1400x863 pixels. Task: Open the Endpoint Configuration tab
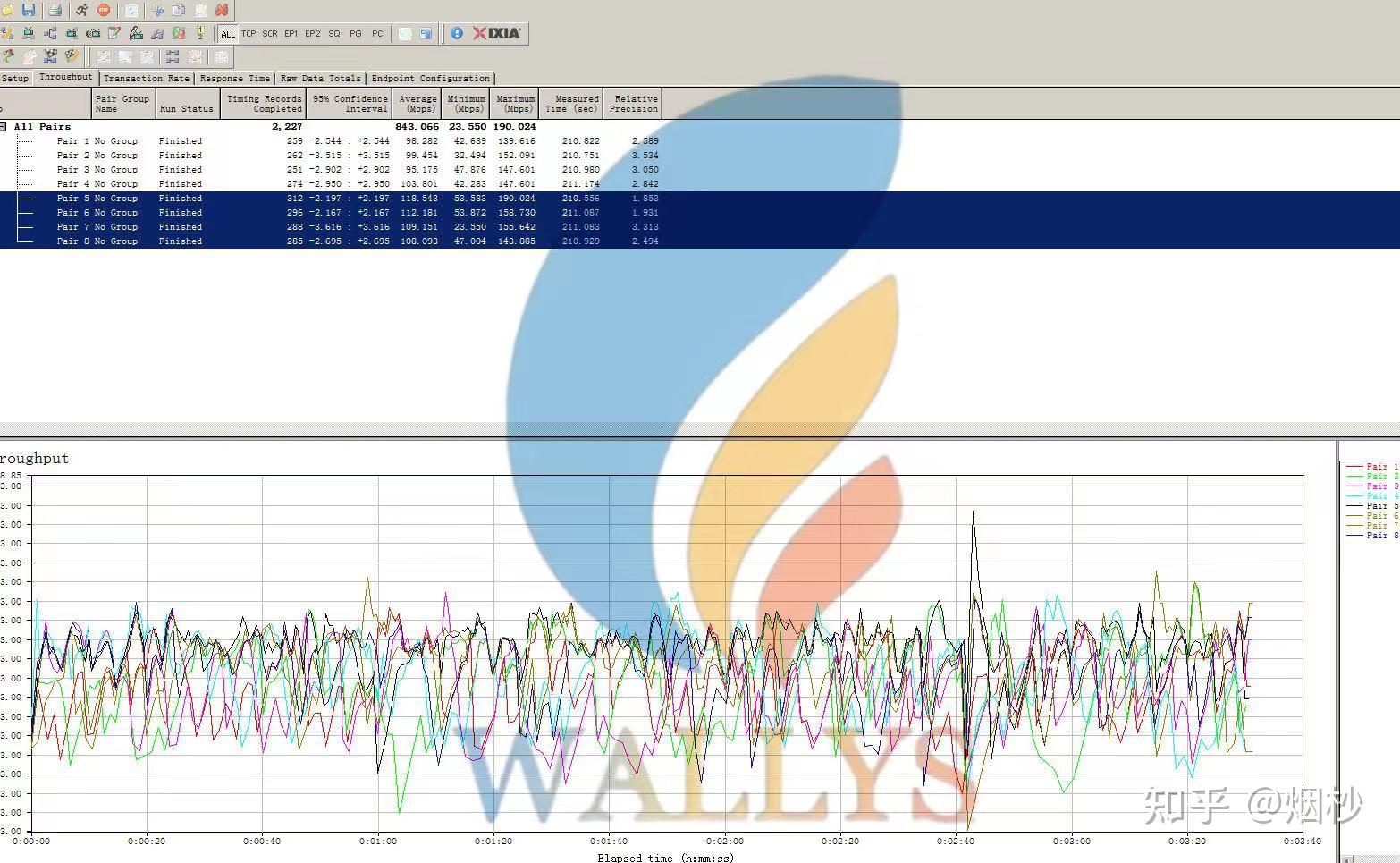pos(431,78)
